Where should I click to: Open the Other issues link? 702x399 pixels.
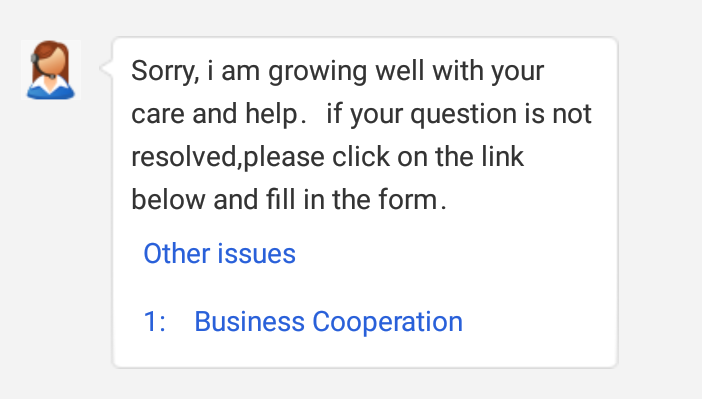(x=219, y=254)
